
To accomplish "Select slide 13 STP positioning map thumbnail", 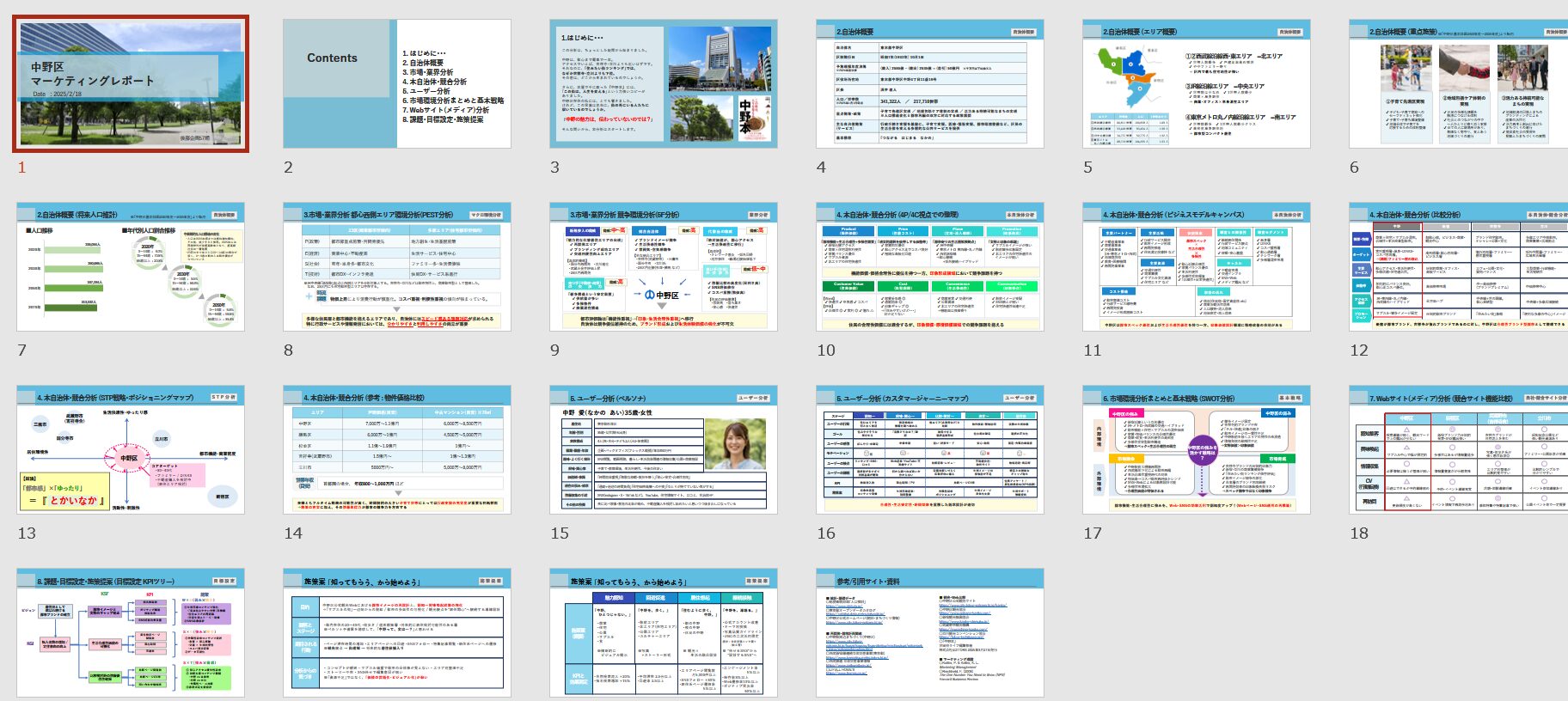I will pyautogui.click(x=131, y=450).
